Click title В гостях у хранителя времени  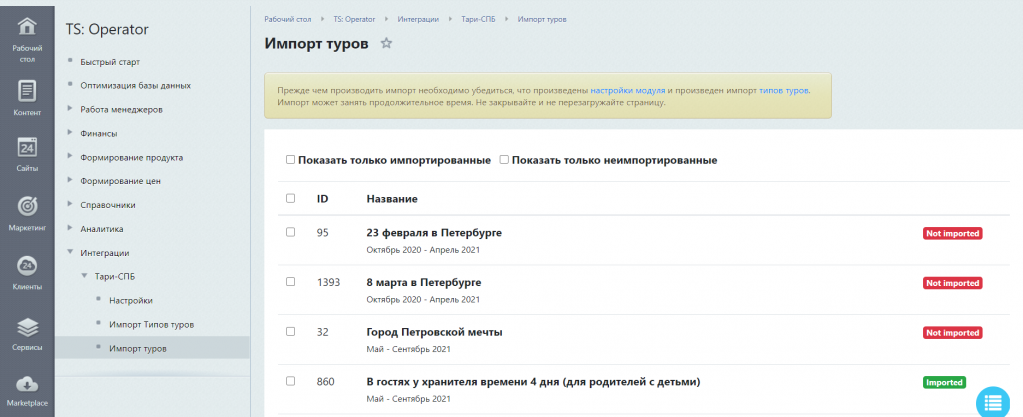[533, 382]
